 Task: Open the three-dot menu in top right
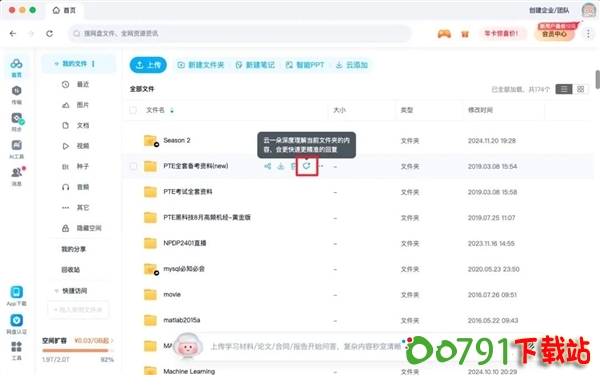coord(588,34)
